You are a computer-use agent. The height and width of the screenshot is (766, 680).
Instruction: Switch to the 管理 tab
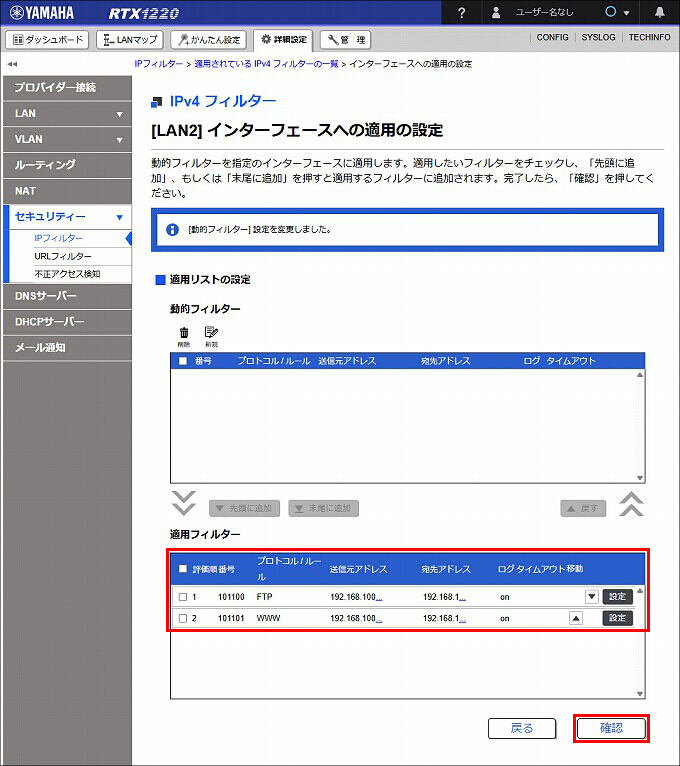pyautogui.click(x=345, y=40)
